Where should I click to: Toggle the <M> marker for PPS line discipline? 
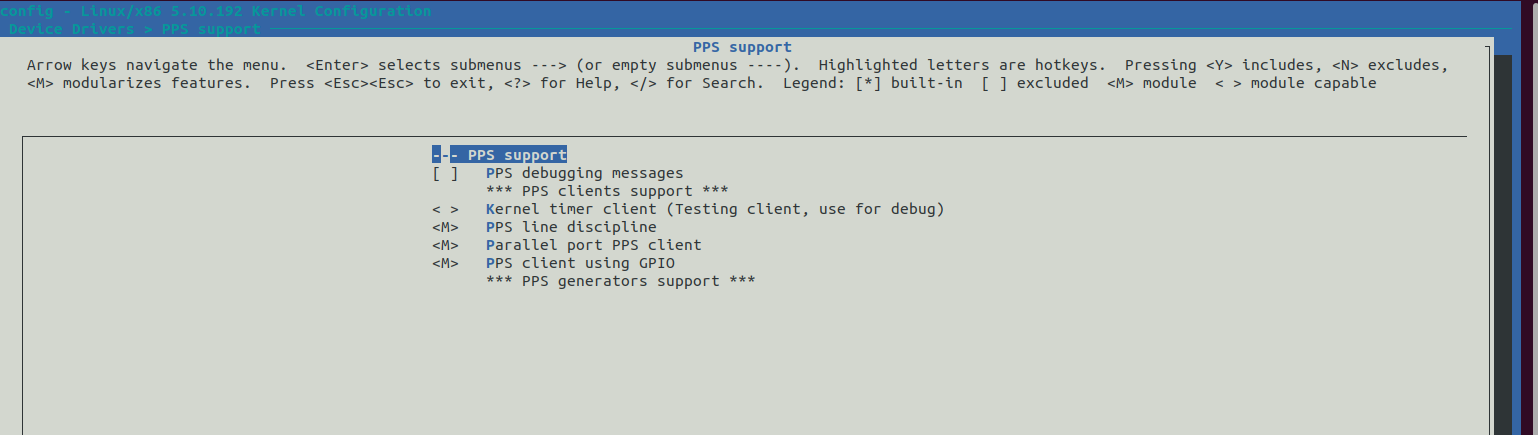pyautogui.click(x=445, y=227)
